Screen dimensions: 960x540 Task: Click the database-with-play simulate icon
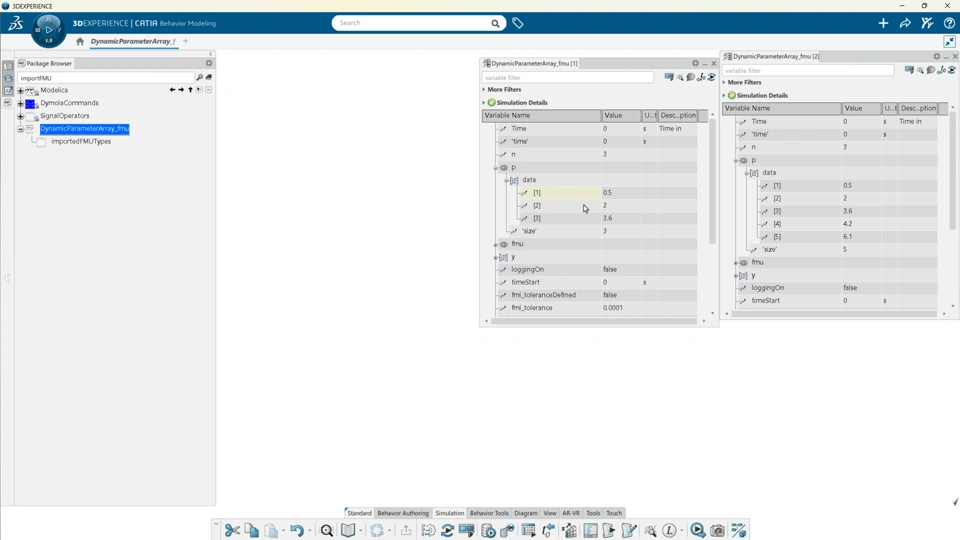488,530
